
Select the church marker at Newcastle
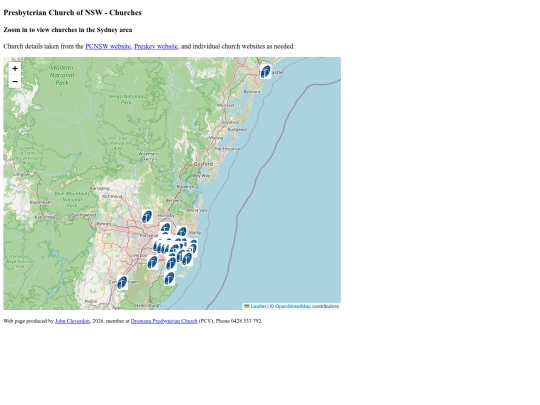pos(266,72)
